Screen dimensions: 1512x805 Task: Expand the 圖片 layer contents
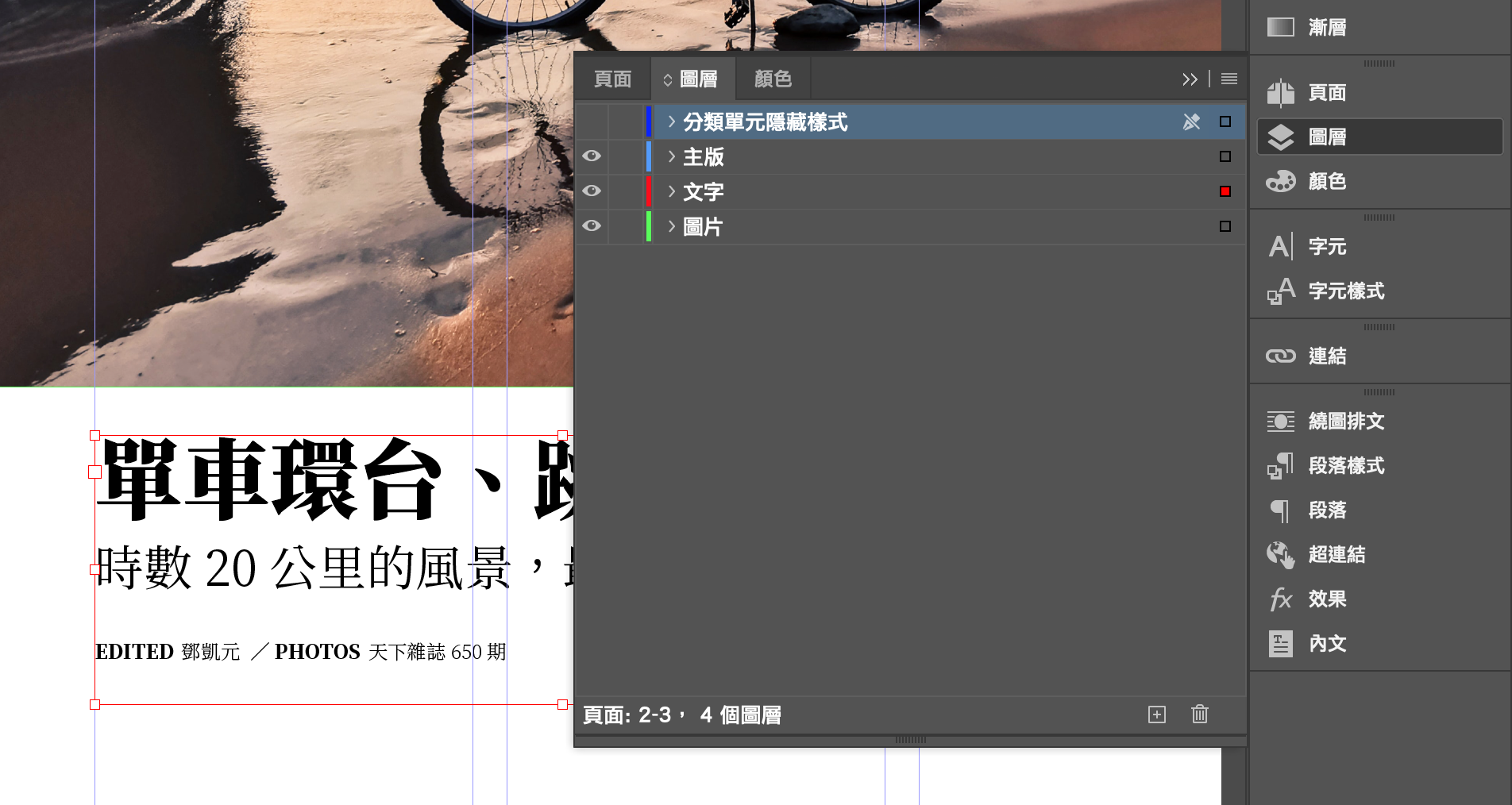point(672,226)
